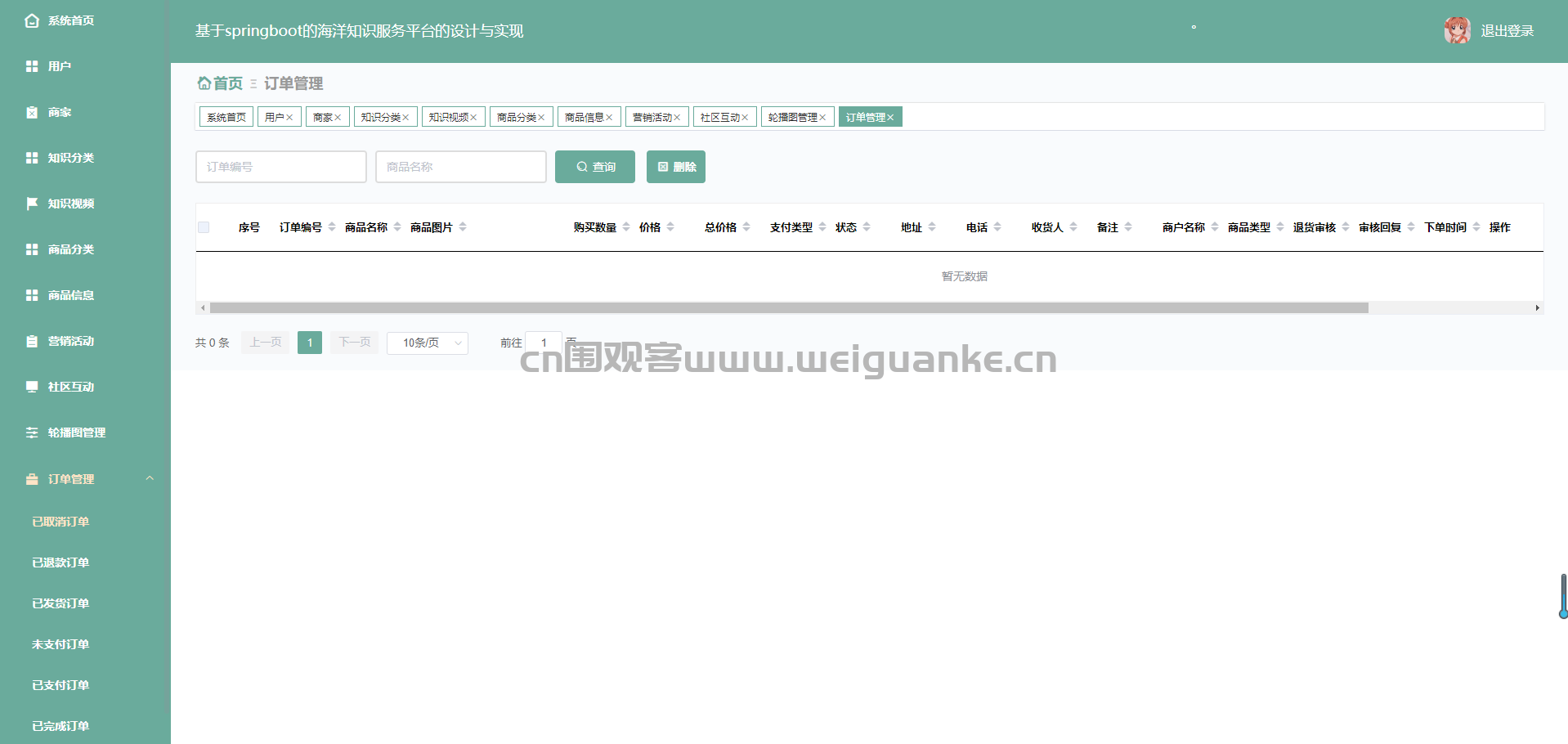Click the user avatar in the header
Image resolution: width=1568 pixels, height=744 pixels.
pyautogui.click(x=1457, y=30)
